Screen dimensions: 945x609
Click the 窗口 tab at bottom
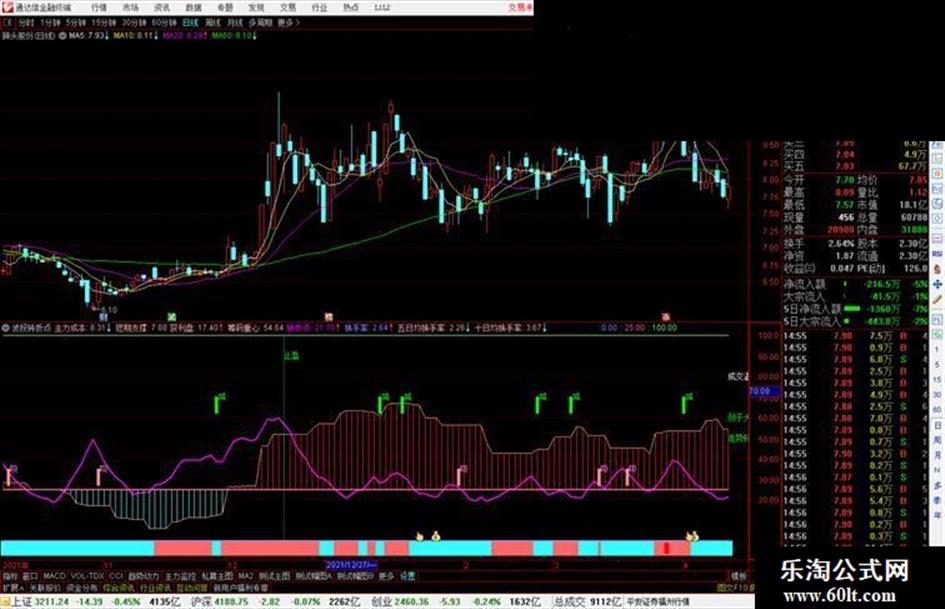(x=30, y=576)
